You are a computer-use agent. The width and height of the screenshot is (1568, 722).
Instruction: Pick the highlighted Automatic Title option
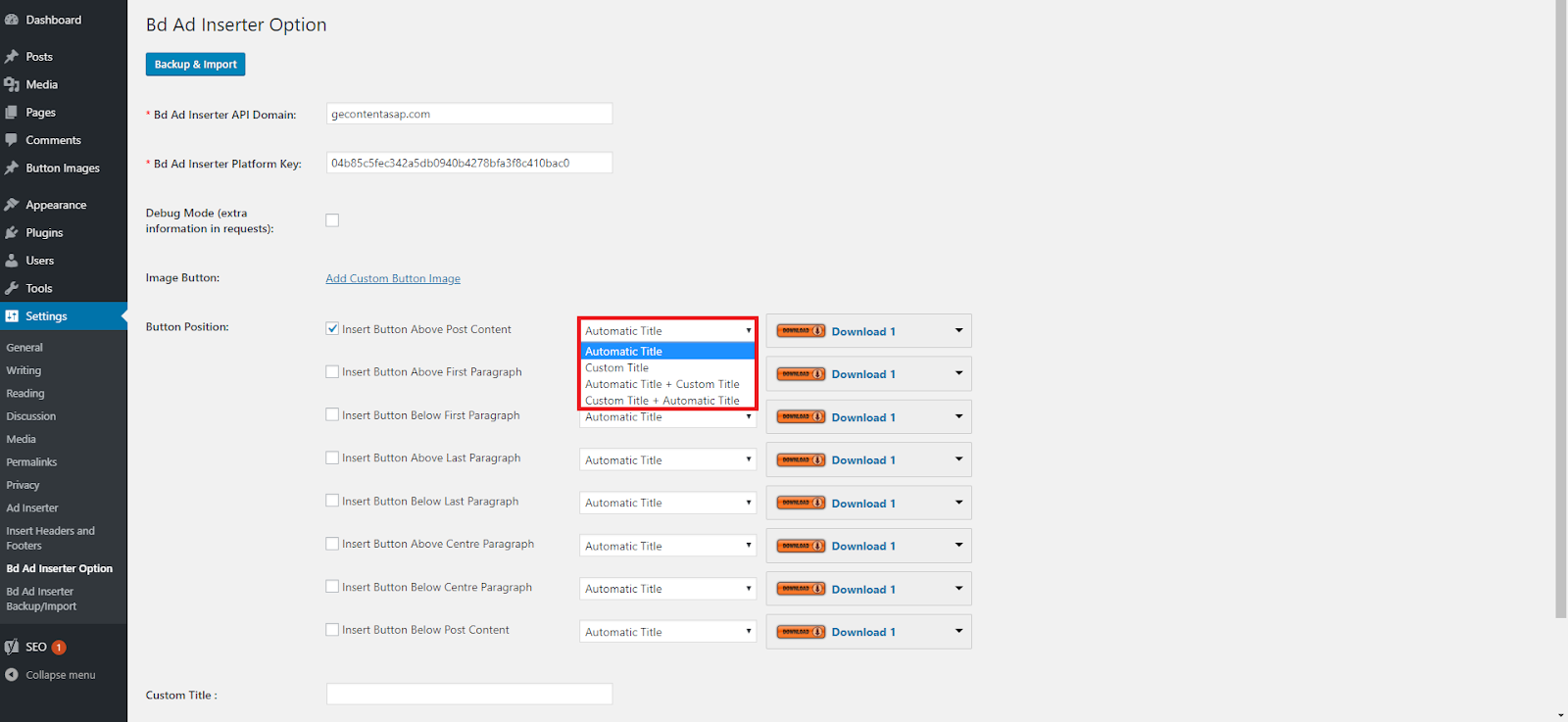coord(667,352)
